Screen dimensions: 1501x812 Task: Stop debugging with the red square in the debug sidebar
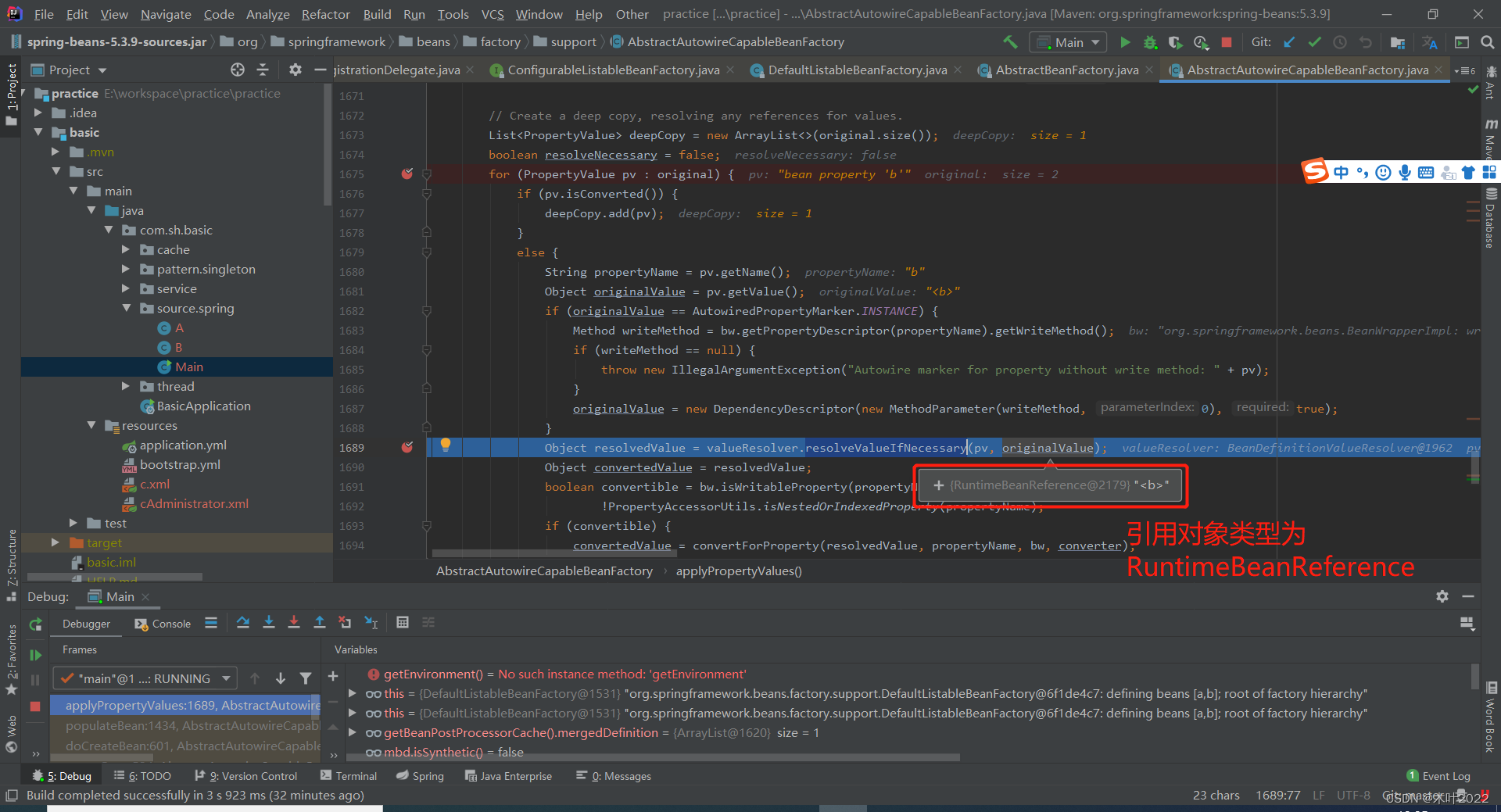pyautogui.click(x=35, y=706)
